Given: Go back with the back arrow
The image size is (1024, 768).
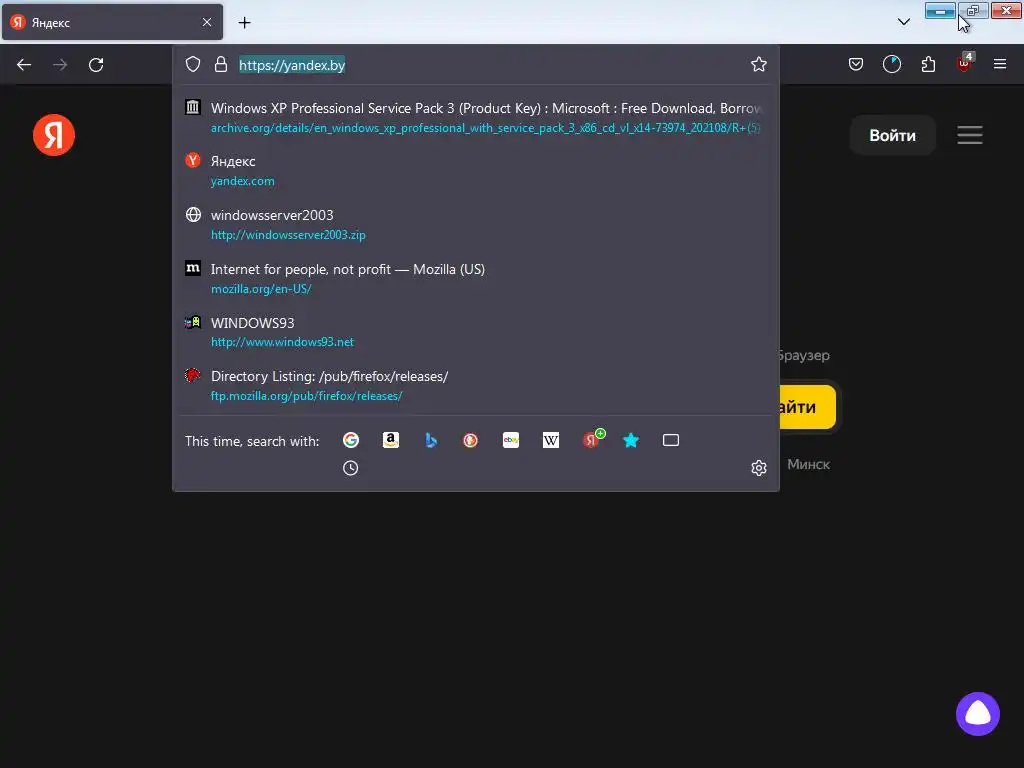Looking at the screenshot, I should point(24,65).
